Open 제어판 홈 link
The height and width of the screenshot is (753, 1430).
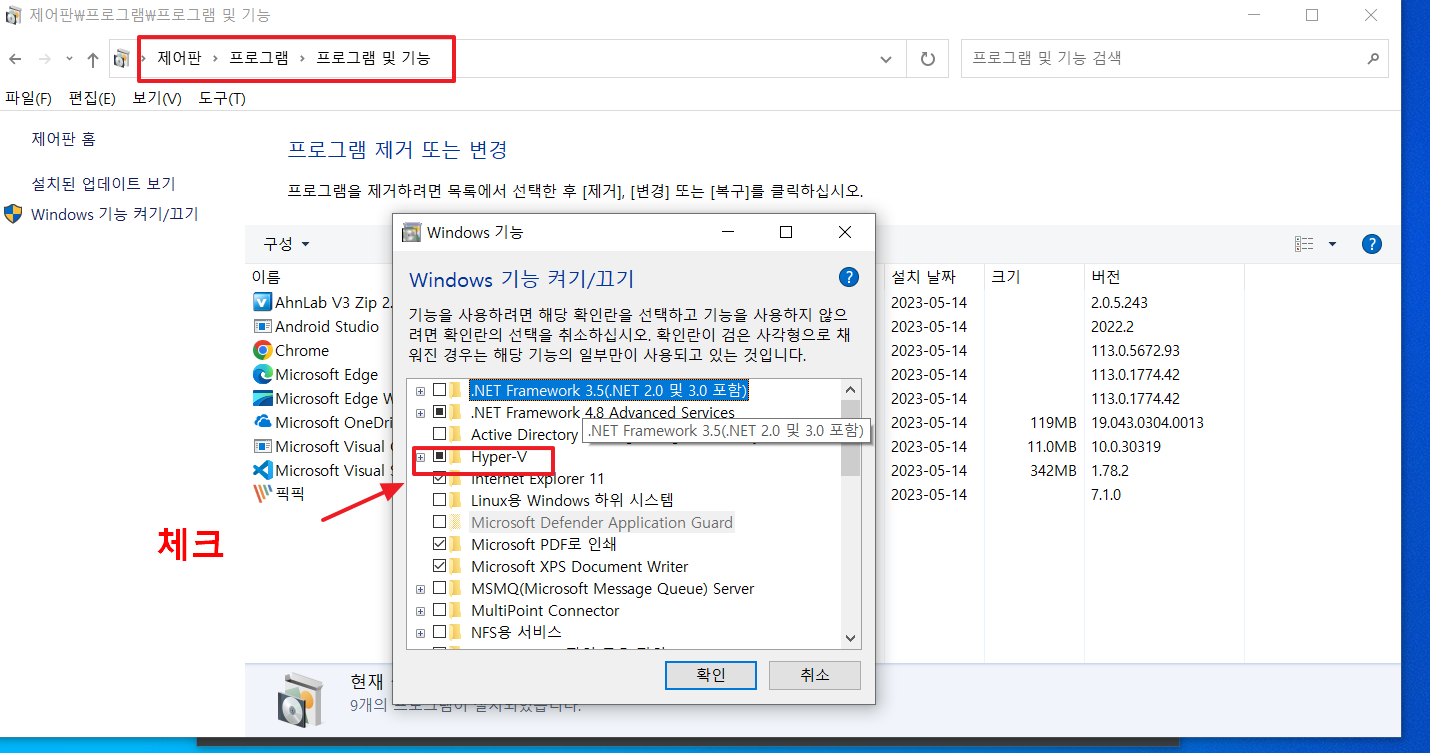pyautogui.click(x=64, y=139)
